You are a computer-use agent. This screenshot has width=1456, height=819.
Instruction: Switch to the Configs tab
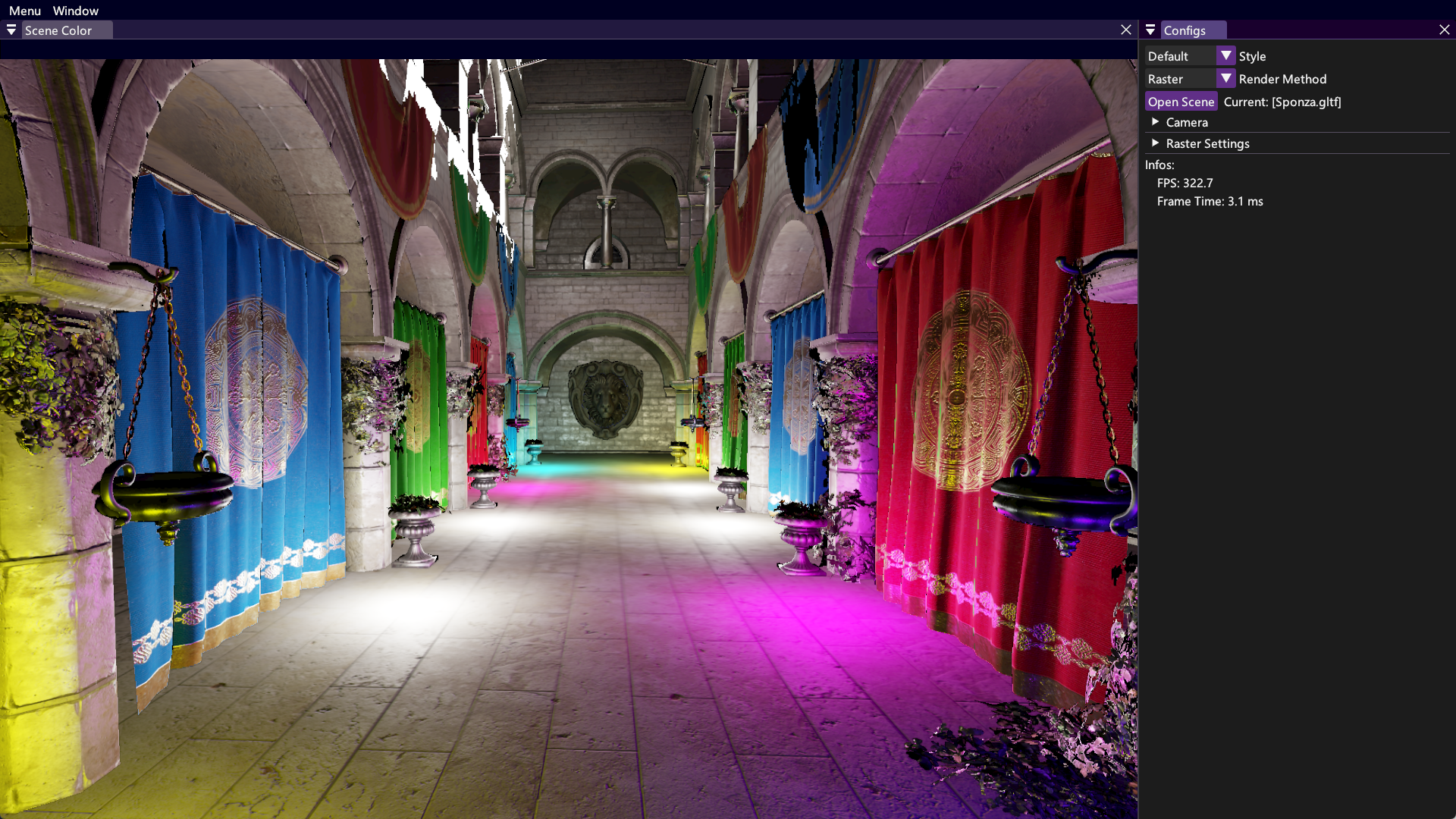tap(1193, 30)
